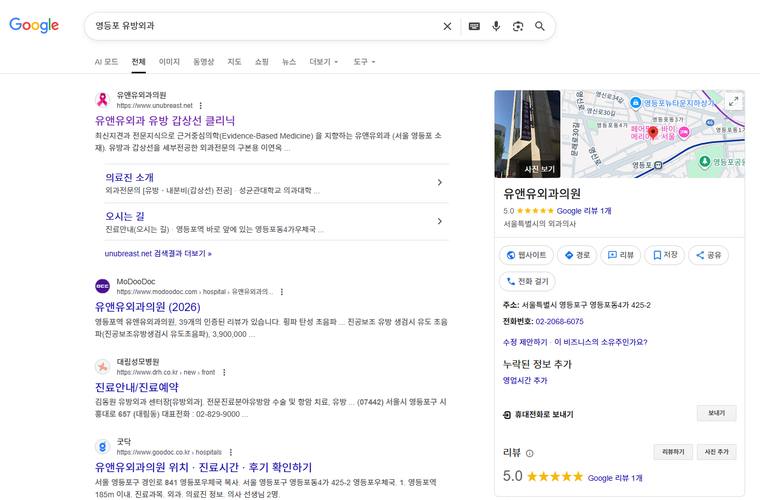Click the 공유 share button
The image size is (760, 500).
709,255
